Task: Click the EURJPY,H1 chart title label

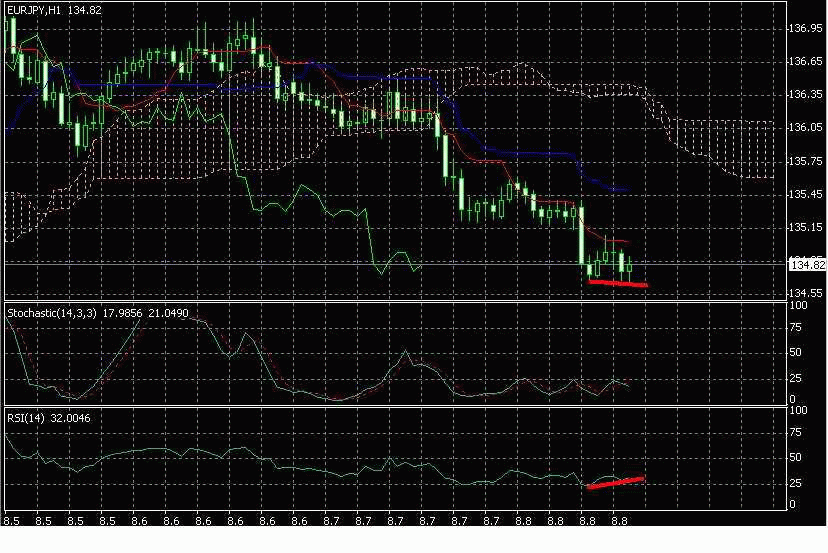Action: 54,10
